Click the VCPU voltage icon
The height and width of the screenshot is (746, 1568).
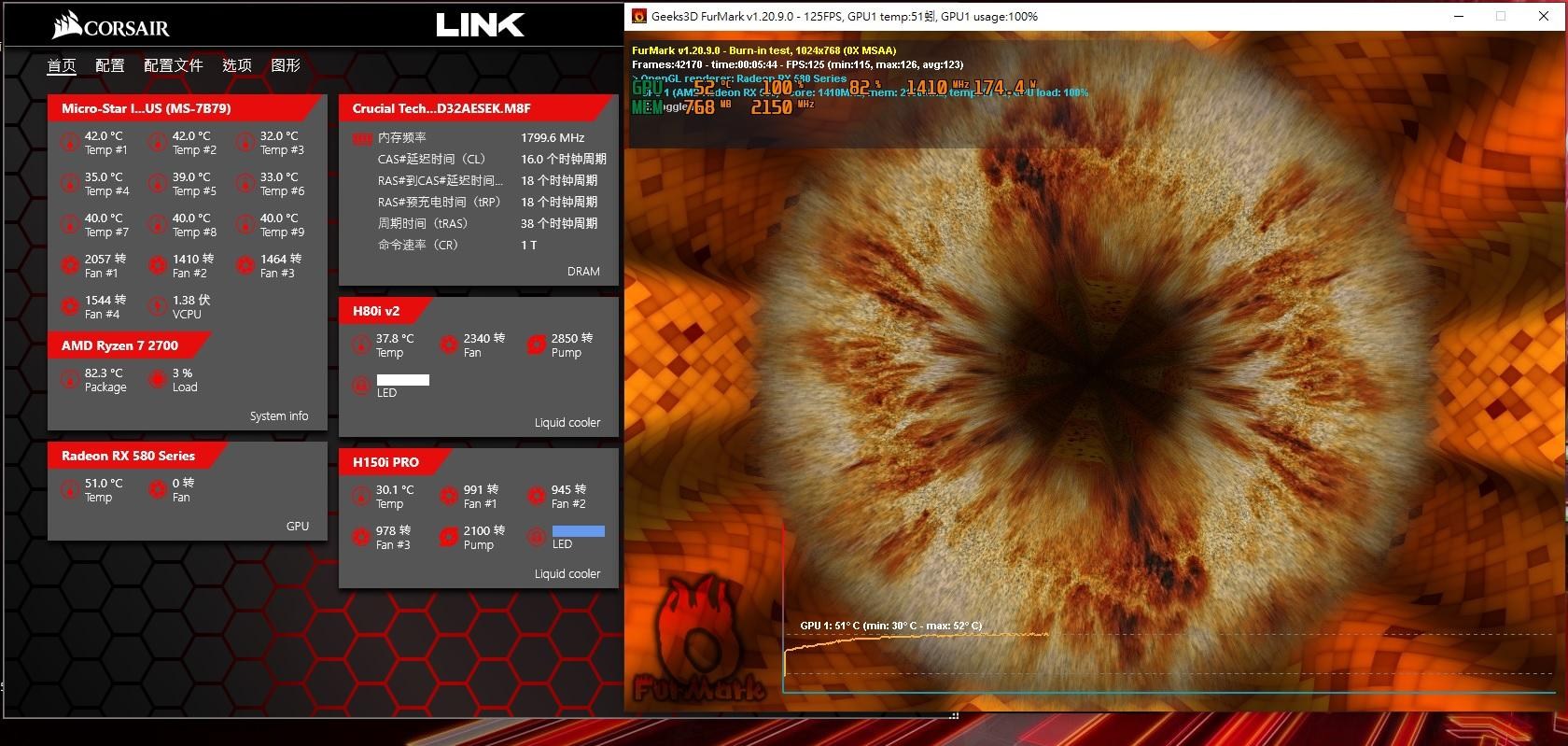click(x=157, y=307)
